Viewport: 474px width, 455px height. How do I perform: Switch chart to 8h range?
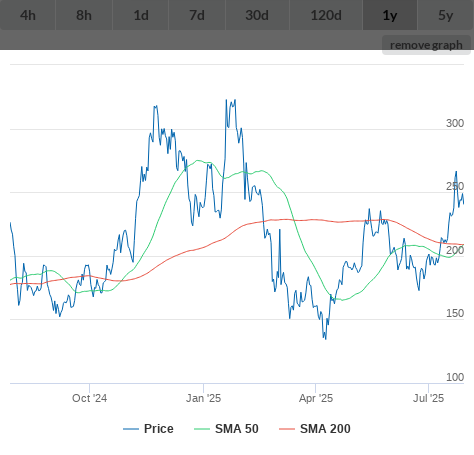coord(84,15)
